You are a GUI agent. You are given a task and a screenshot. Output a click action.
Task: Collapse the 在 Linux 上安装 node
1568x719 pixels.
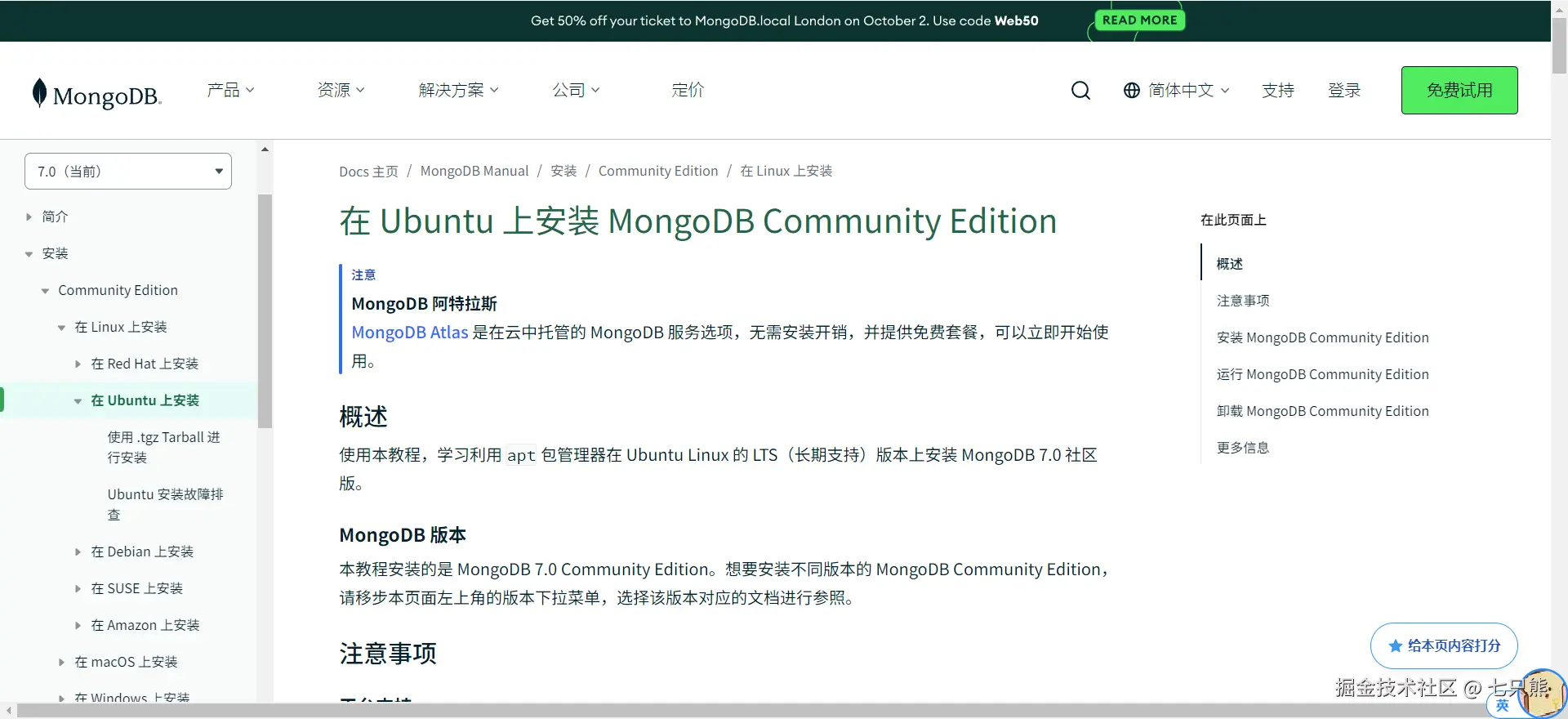click(x=61, y=328)
